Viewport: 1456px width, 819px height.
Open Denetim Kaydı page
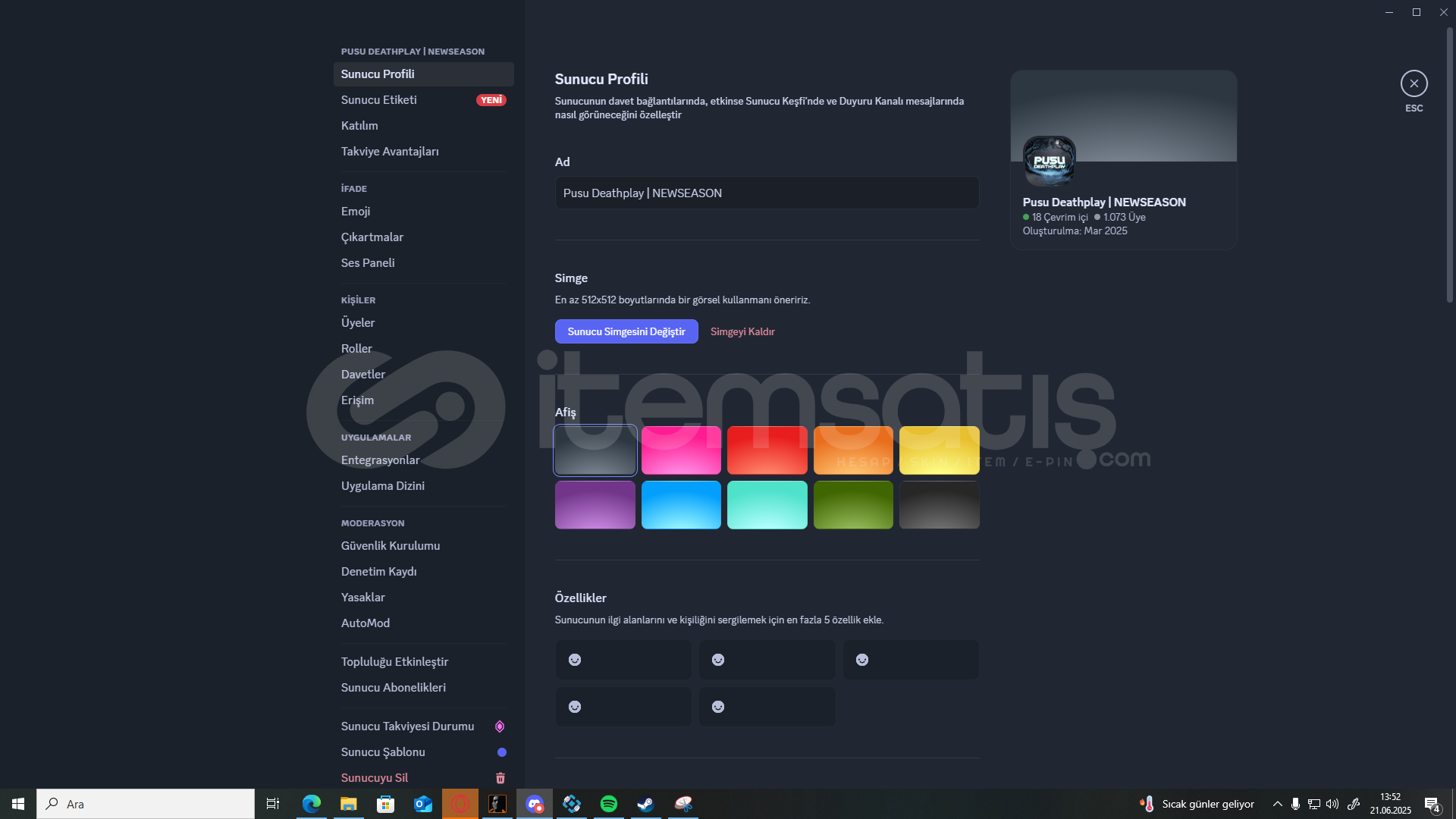pyautogui.click(x=423, y=572)
